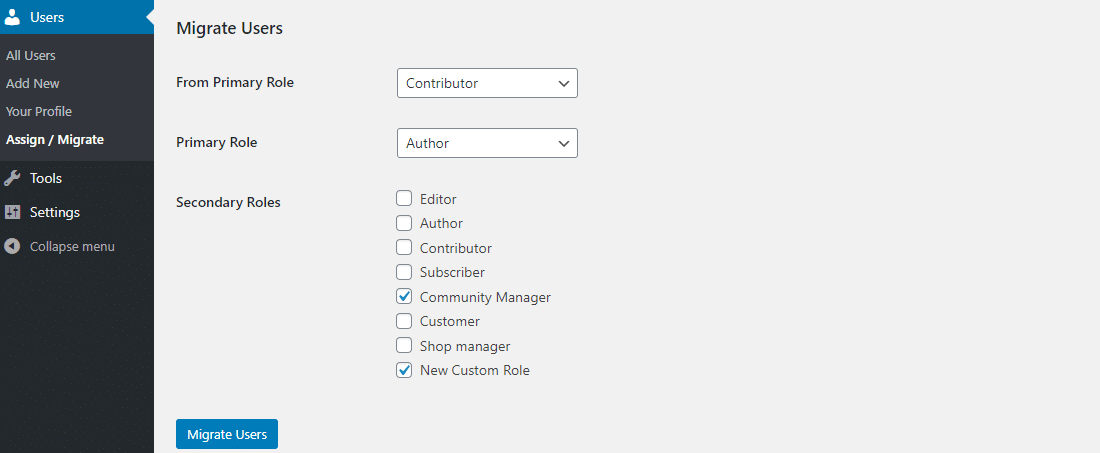The image size is (1100, 453).
Task: Click the Migrate Users button
Action: (x=227, y=434)
